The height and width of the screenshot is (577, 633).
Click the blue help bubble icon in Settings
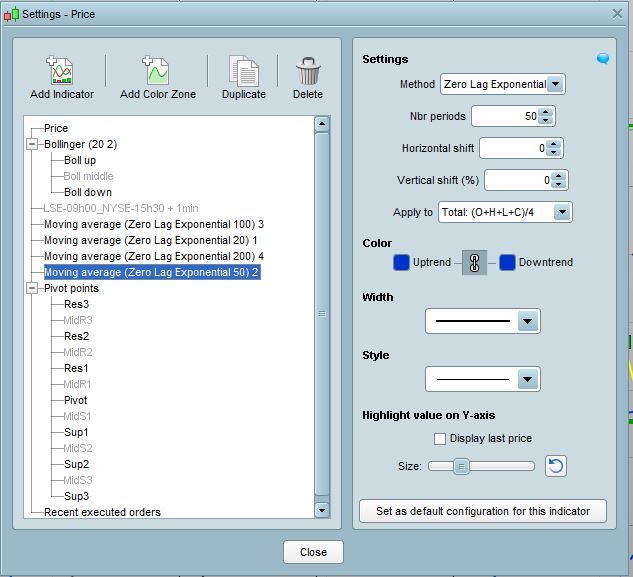[x=603, y=59]
